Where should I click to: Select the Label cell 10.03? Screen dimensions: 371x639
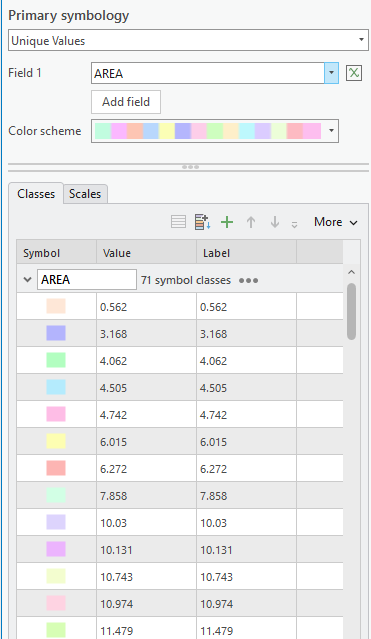point(246,522)
